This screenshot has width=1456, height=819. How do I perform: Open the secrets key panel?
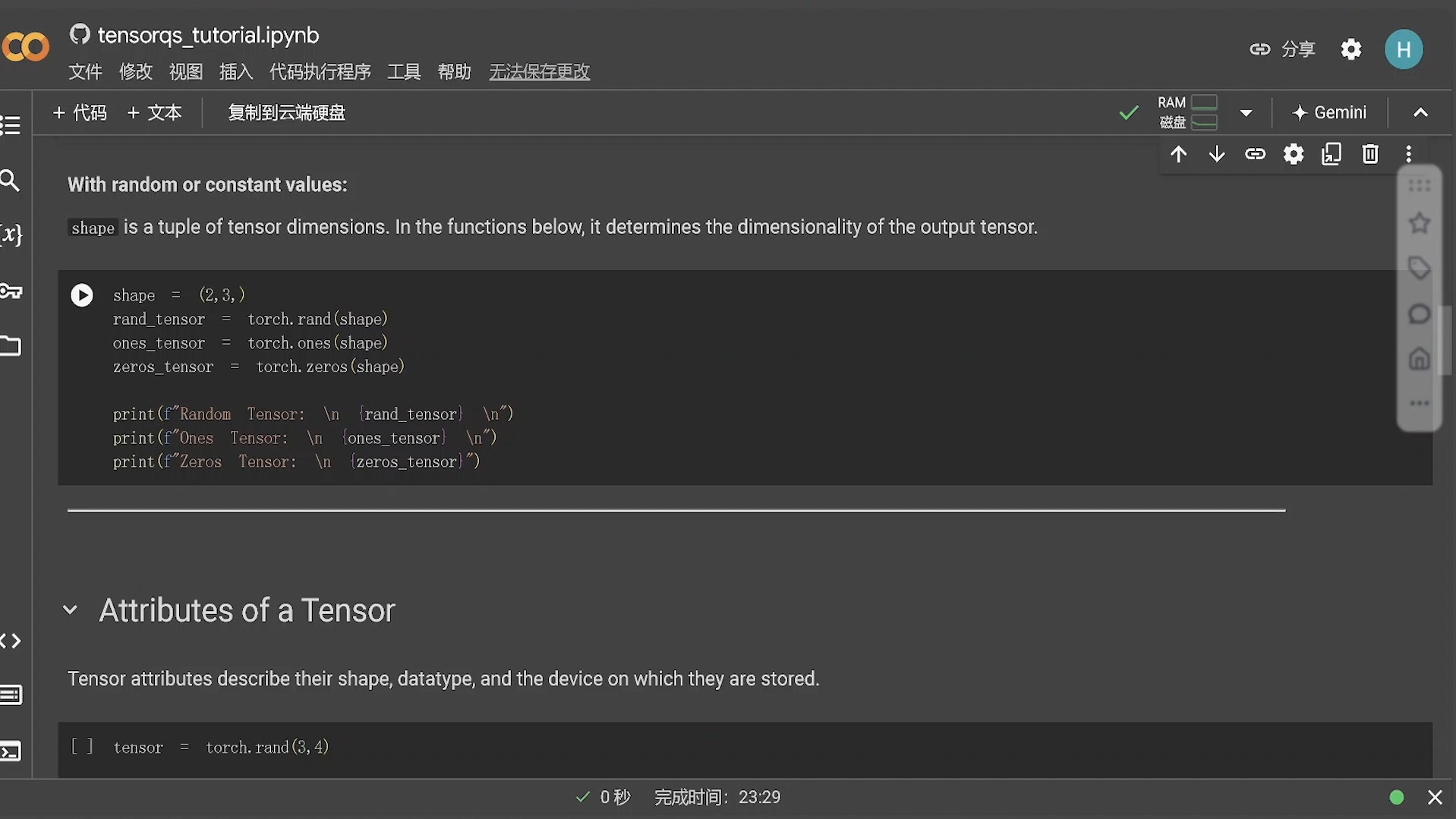pos(11,291)
